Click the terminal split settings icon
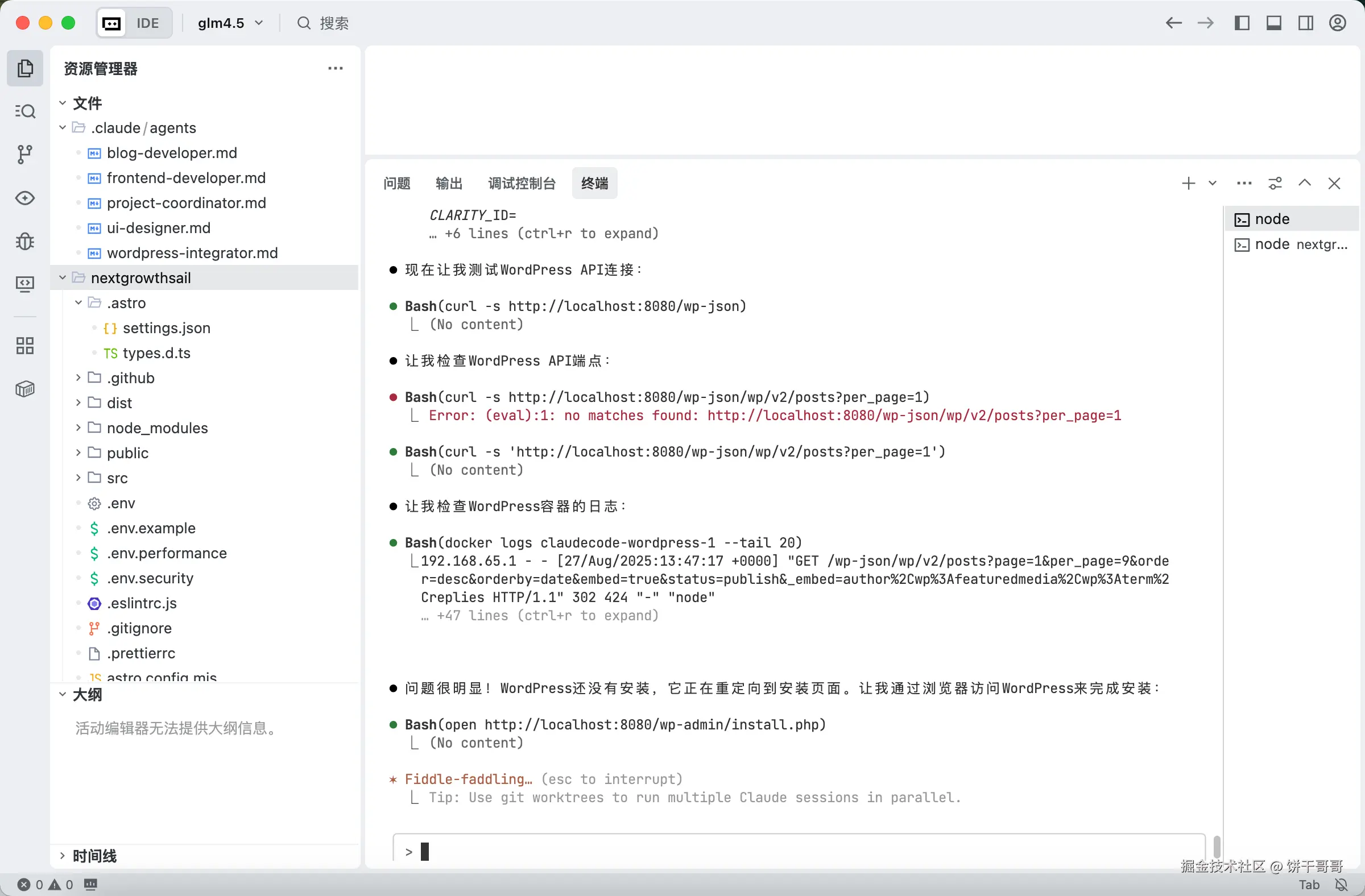Screen dimensions: 1365x896 1275,184
